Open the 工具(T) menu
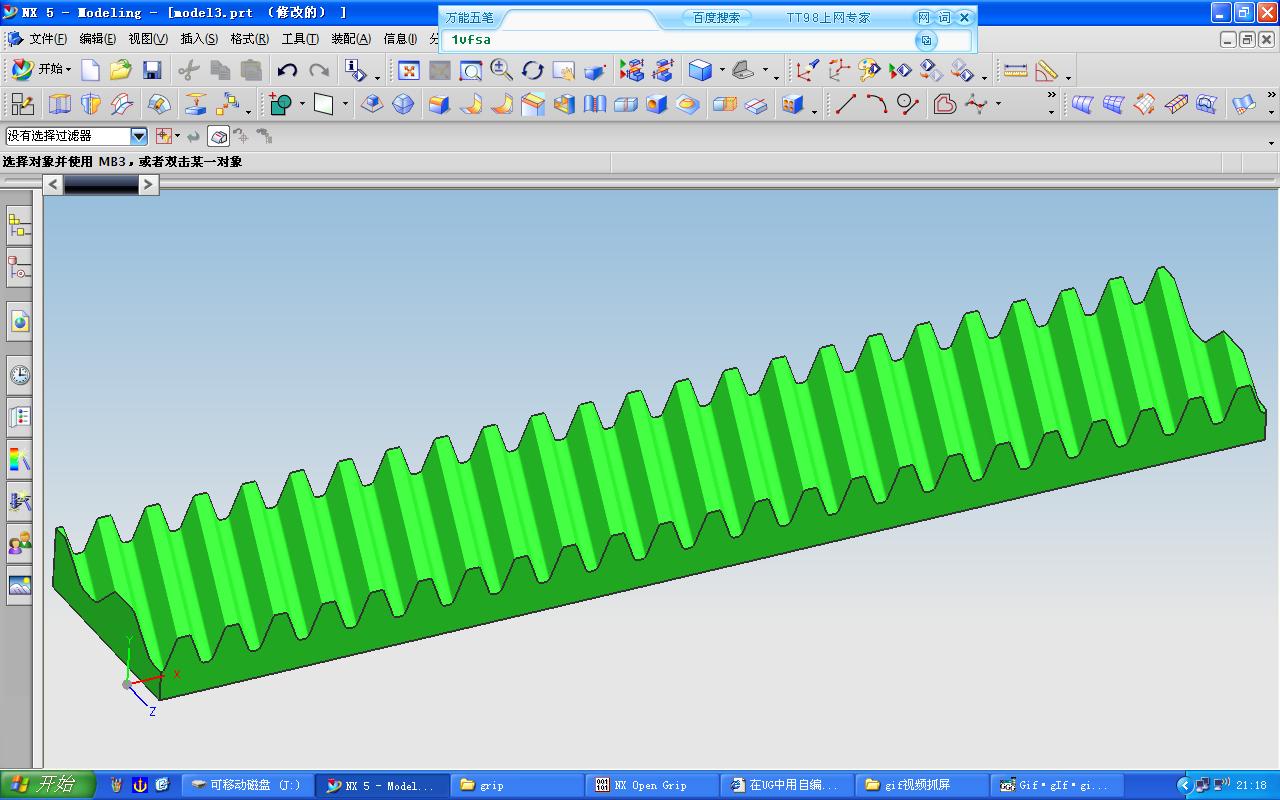This screenshot has height=800, width=1280. (x=300, y=39)
